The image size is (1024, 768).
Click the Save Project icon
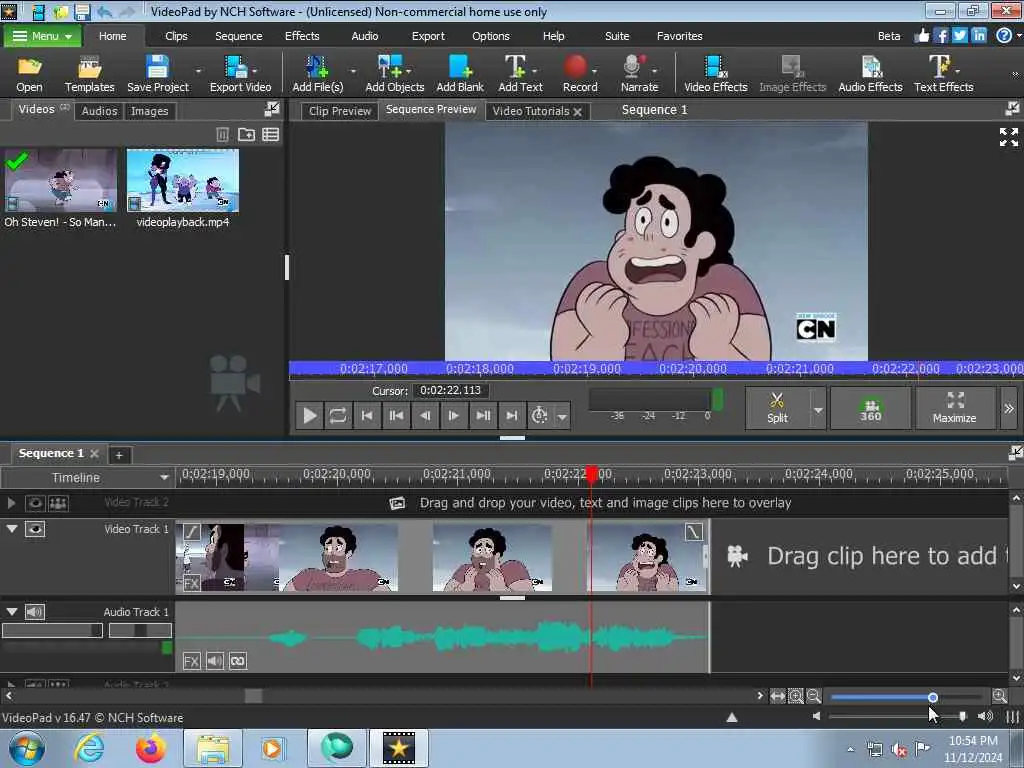point(157,74)
